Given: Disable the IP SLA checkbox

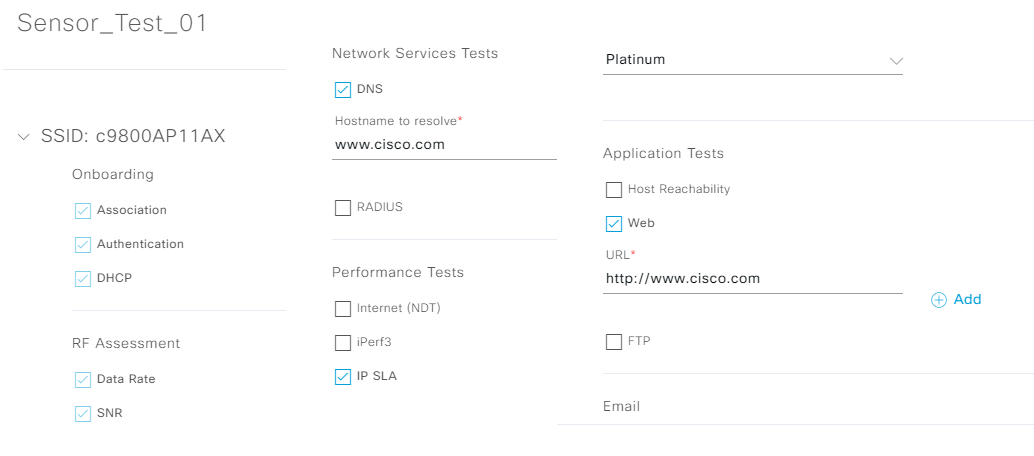Looking at the screenshot, I should click(343, 377).
